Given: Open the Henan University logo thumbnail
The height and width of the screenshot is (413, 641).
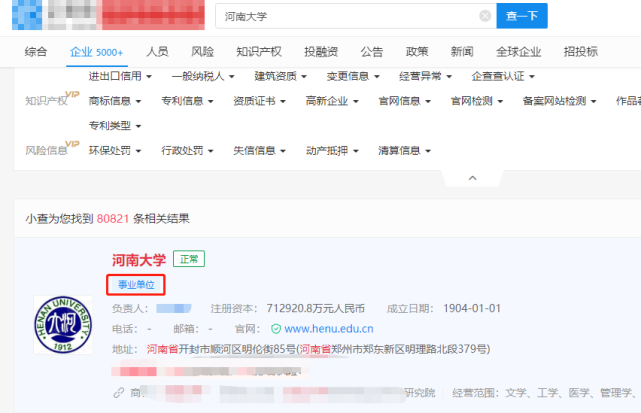Looking at the screenshot, I should tap(63, 325).
